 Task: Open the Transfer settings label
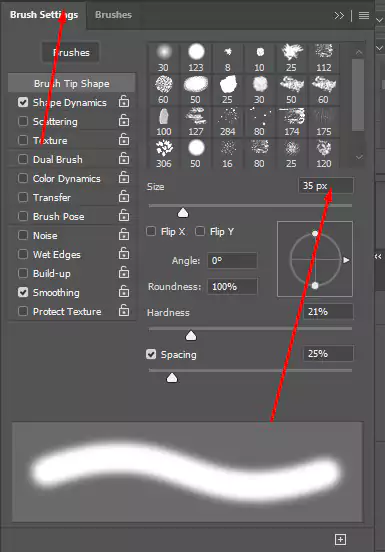point(52,197)
